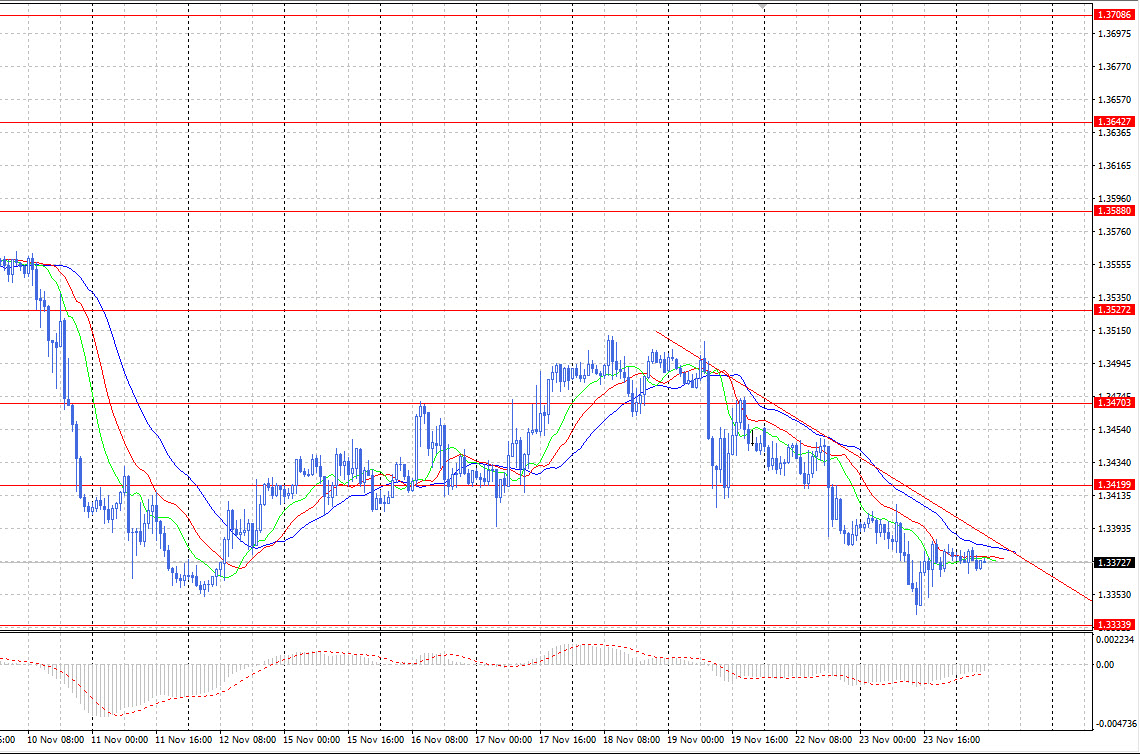Screen dimensions: 1140x754
Task: Click the chart shift triangle marker
Action: [761, 7]
